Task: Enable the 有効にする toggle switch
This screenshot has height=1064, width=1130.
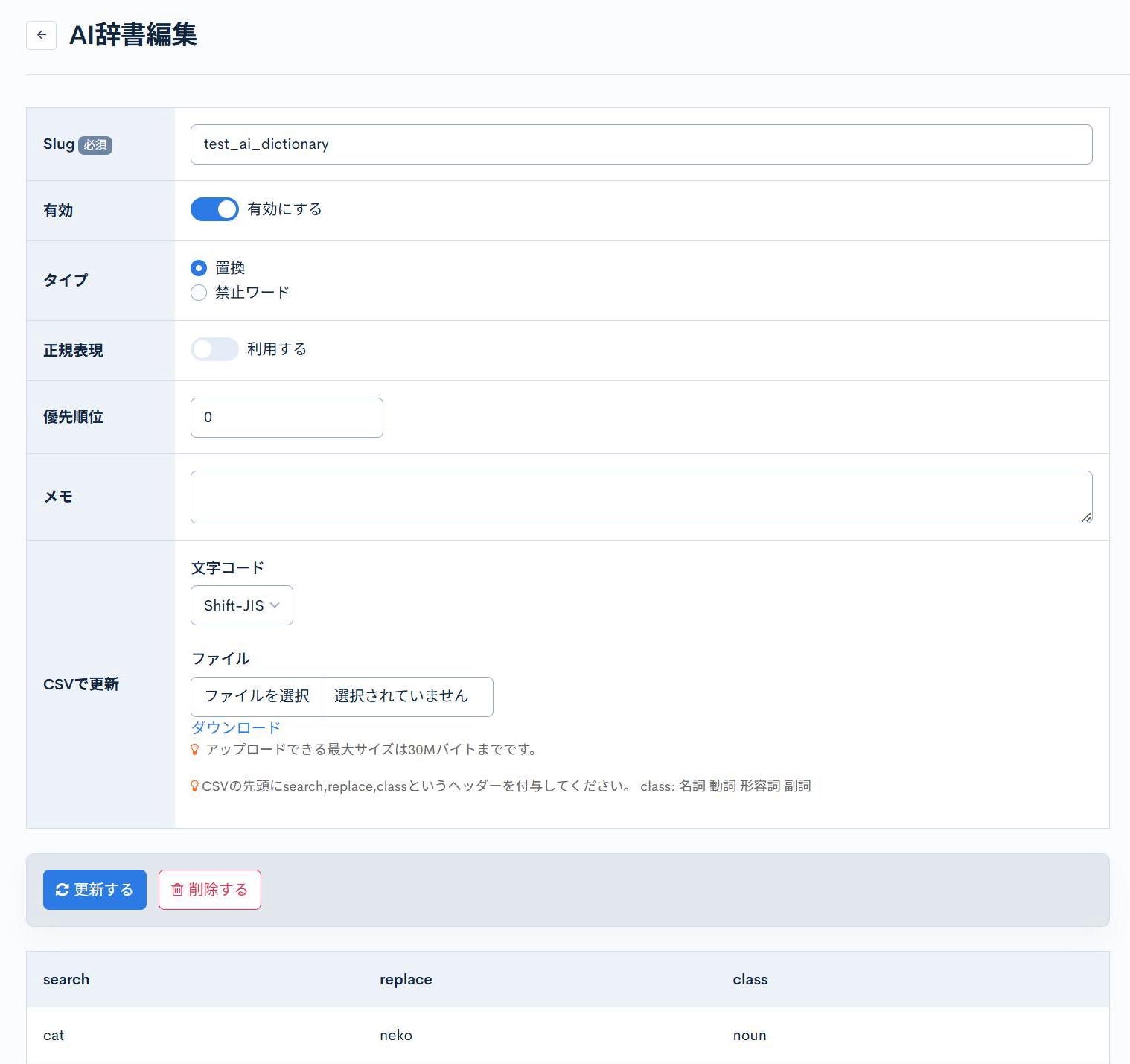Action: [214, 209]
